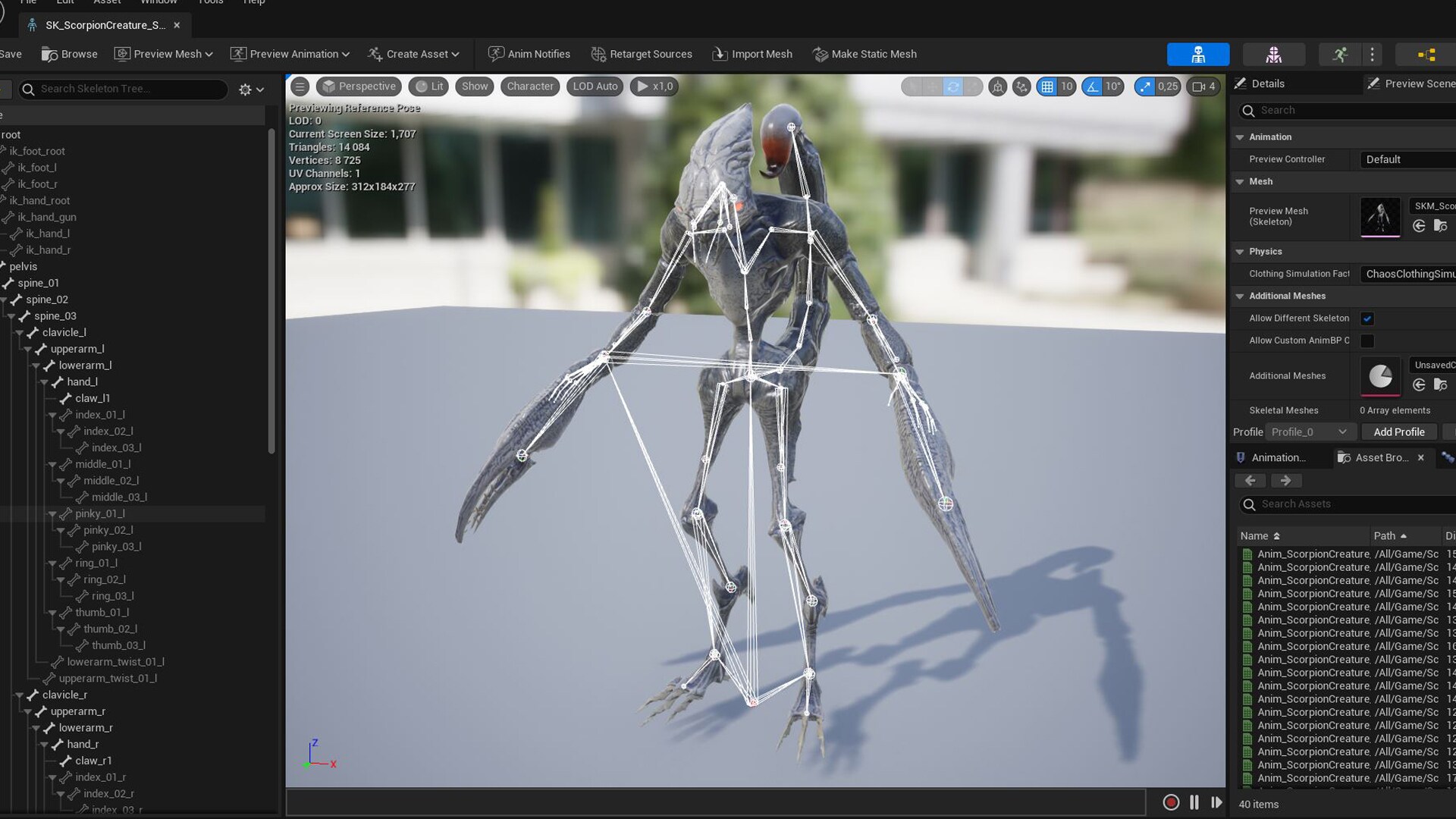Open the Preview Animation dropdown

point(290,54)
